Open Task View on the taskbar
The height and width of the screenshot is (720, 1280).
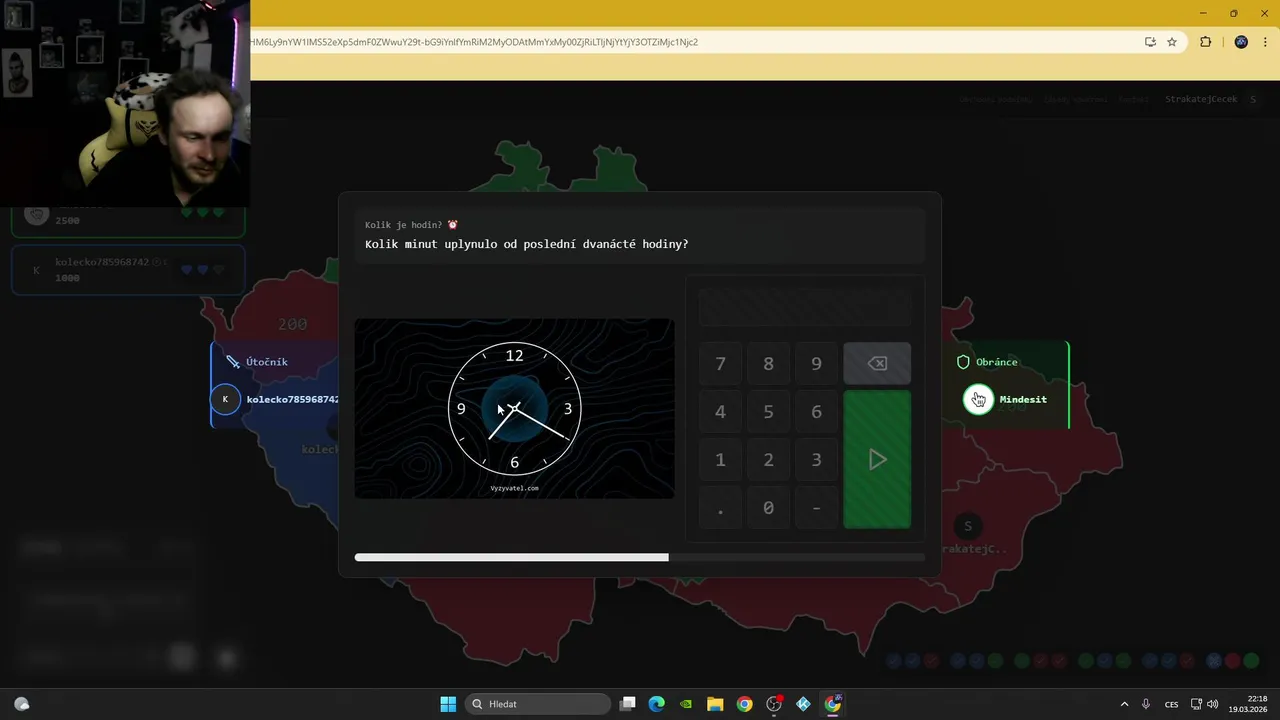click(628, 704)
